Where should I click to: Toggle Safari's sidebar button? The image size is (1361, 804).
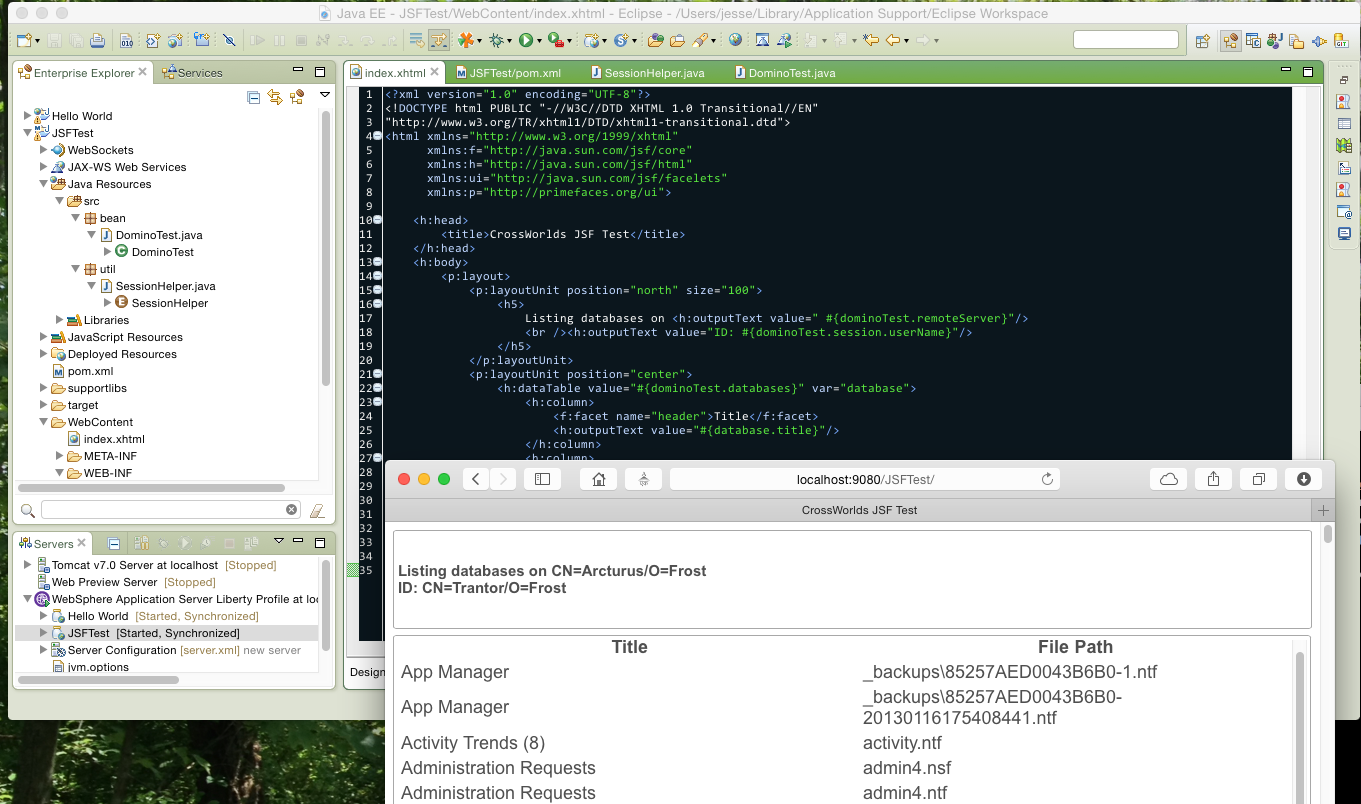point(542,479)
